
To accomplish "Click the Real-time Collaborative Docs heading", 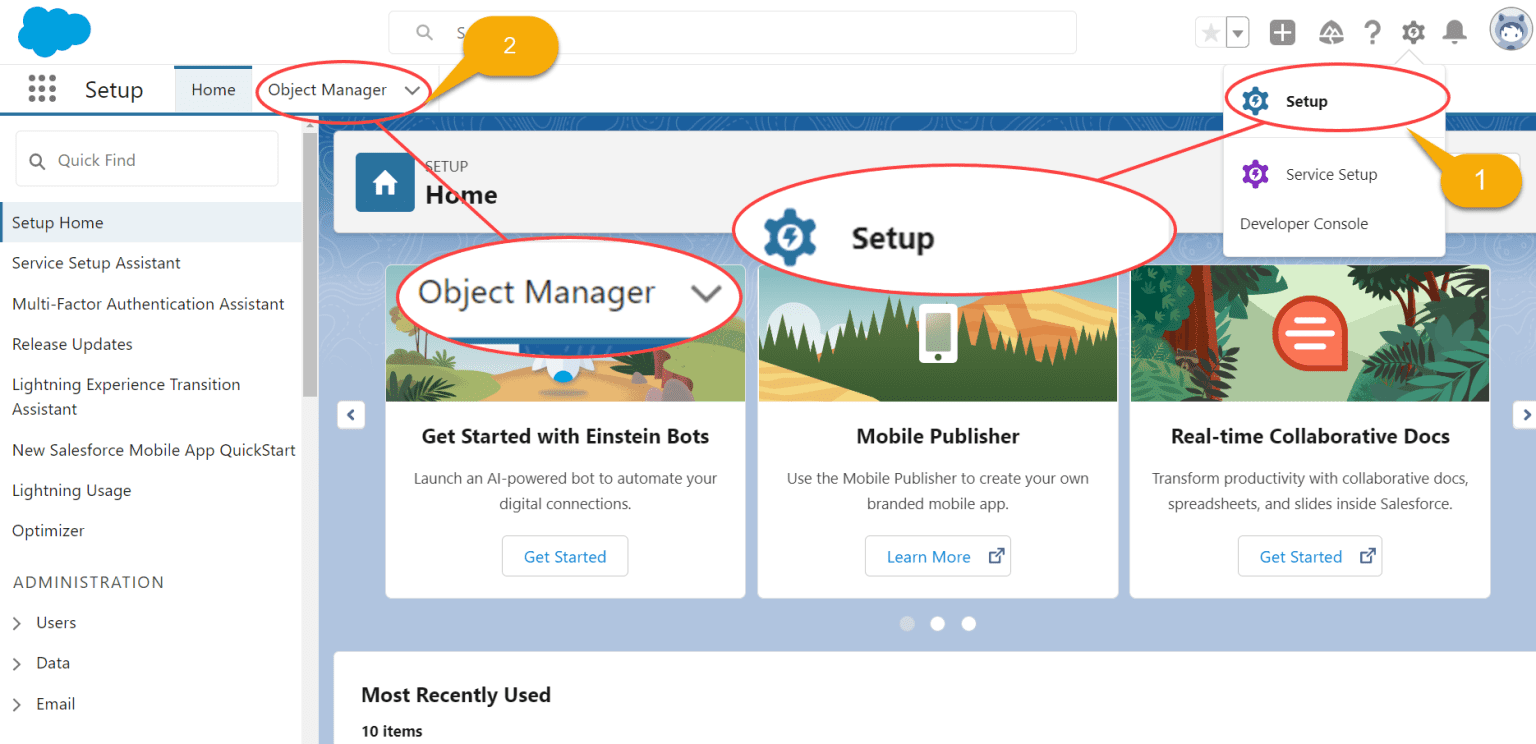I will 1310,436.
